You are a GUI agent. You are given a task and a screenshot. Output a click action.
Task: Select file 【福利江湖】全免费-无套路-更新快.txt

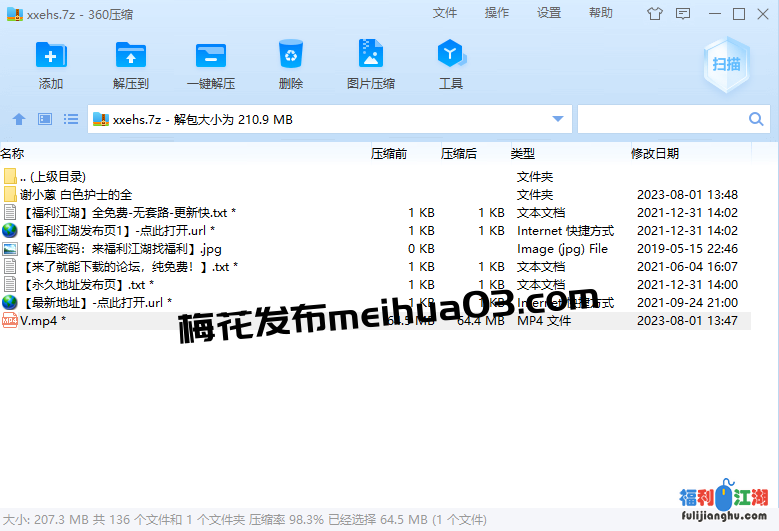tap(130, 213)
